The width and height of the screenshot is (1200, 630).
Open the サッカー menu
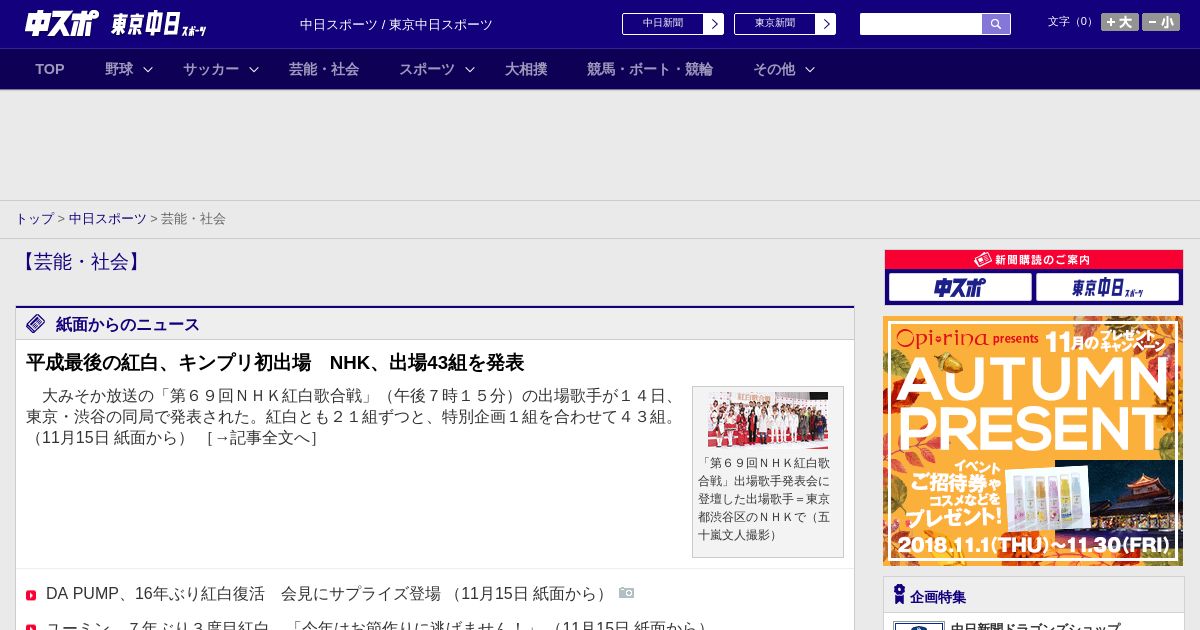211,69
